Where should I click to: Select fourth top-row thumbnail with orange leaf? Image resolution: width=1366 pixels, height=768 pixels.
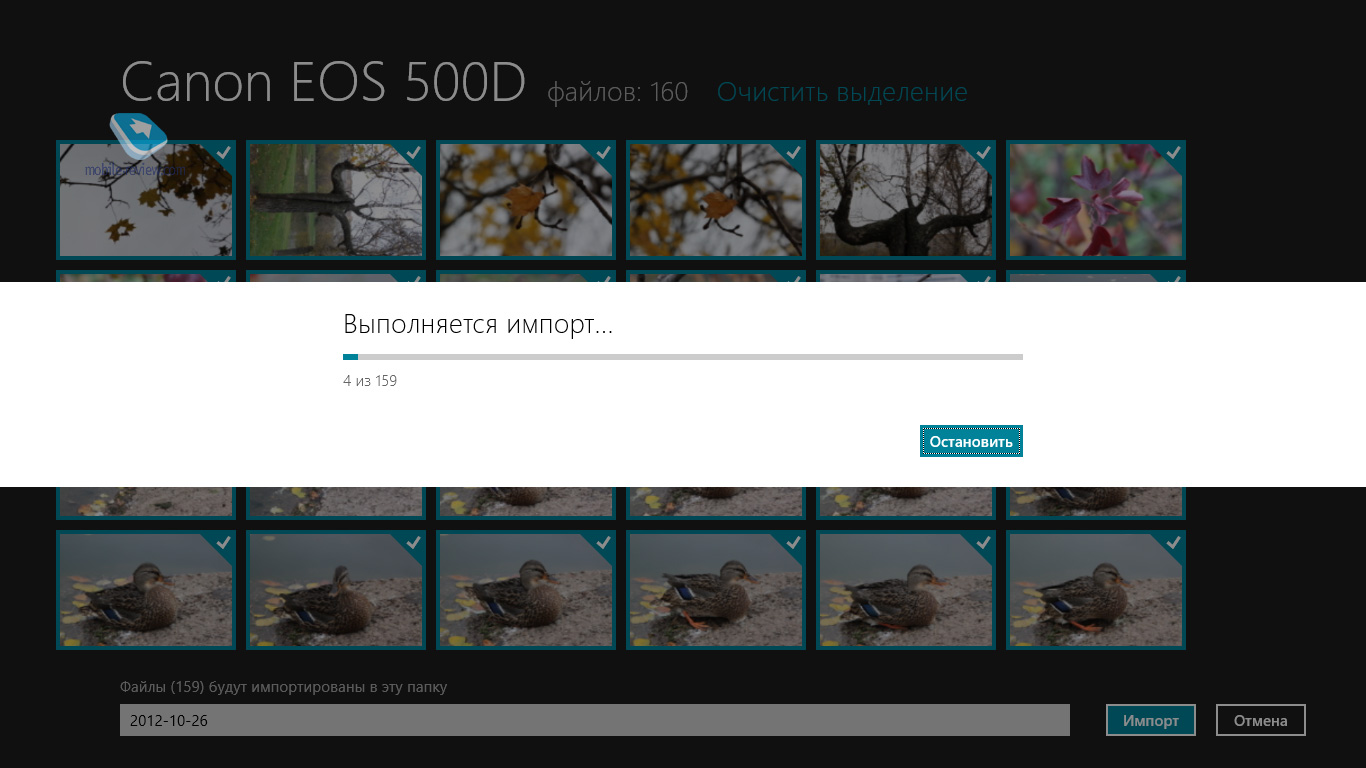point(716,200)
